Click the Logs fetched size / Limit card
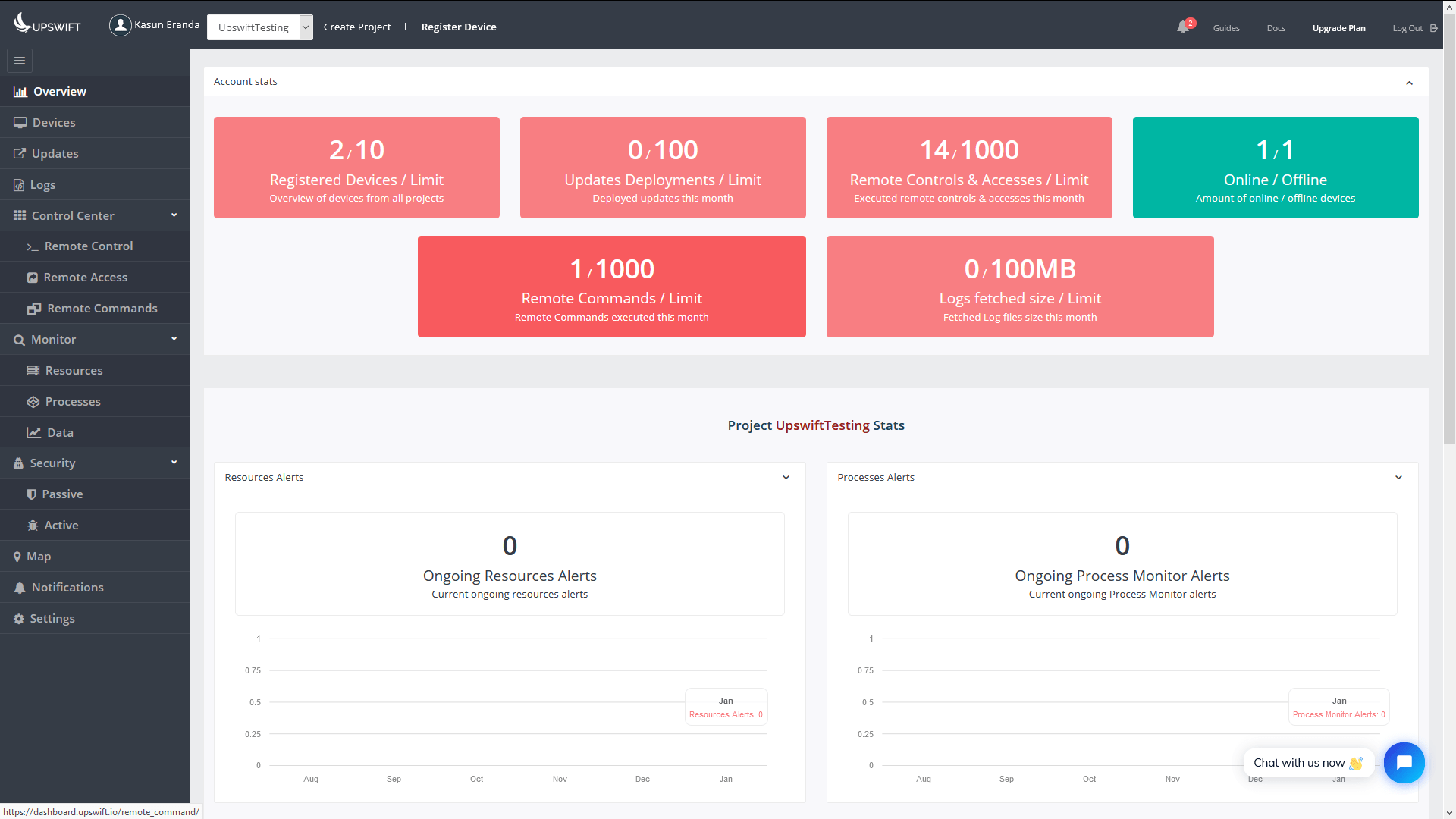This screenshot has height=819, width=1456. 1020,287
